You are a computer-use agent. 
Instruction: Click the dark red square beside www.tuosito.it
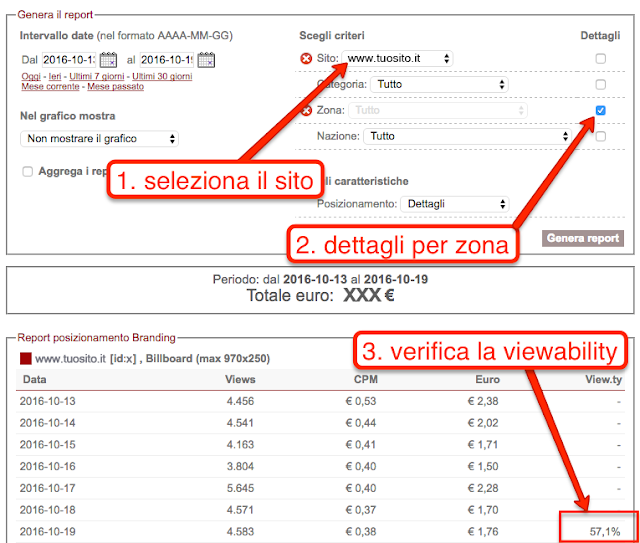26,357
